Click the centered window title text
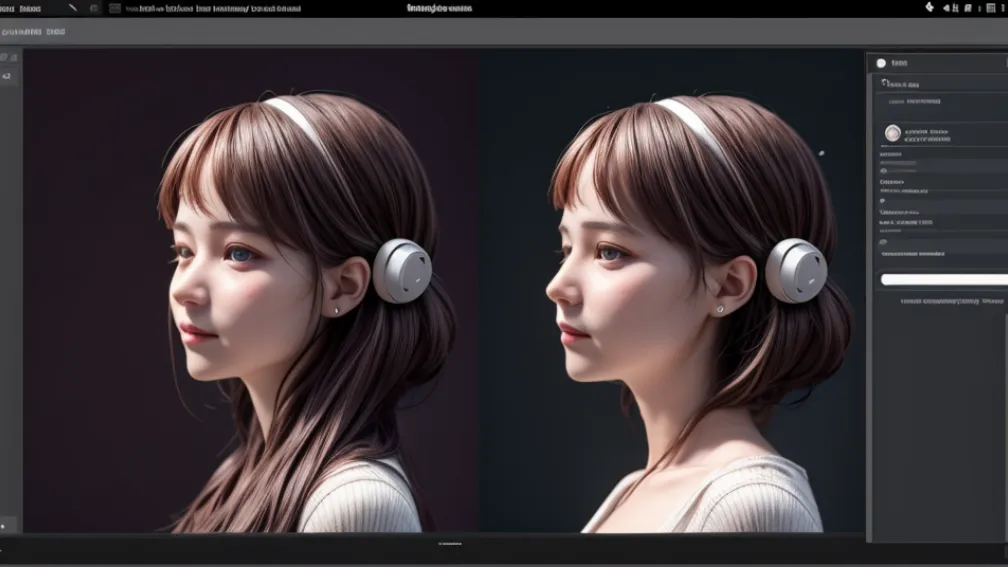The image size is (1008, 567). click(440, 8)
